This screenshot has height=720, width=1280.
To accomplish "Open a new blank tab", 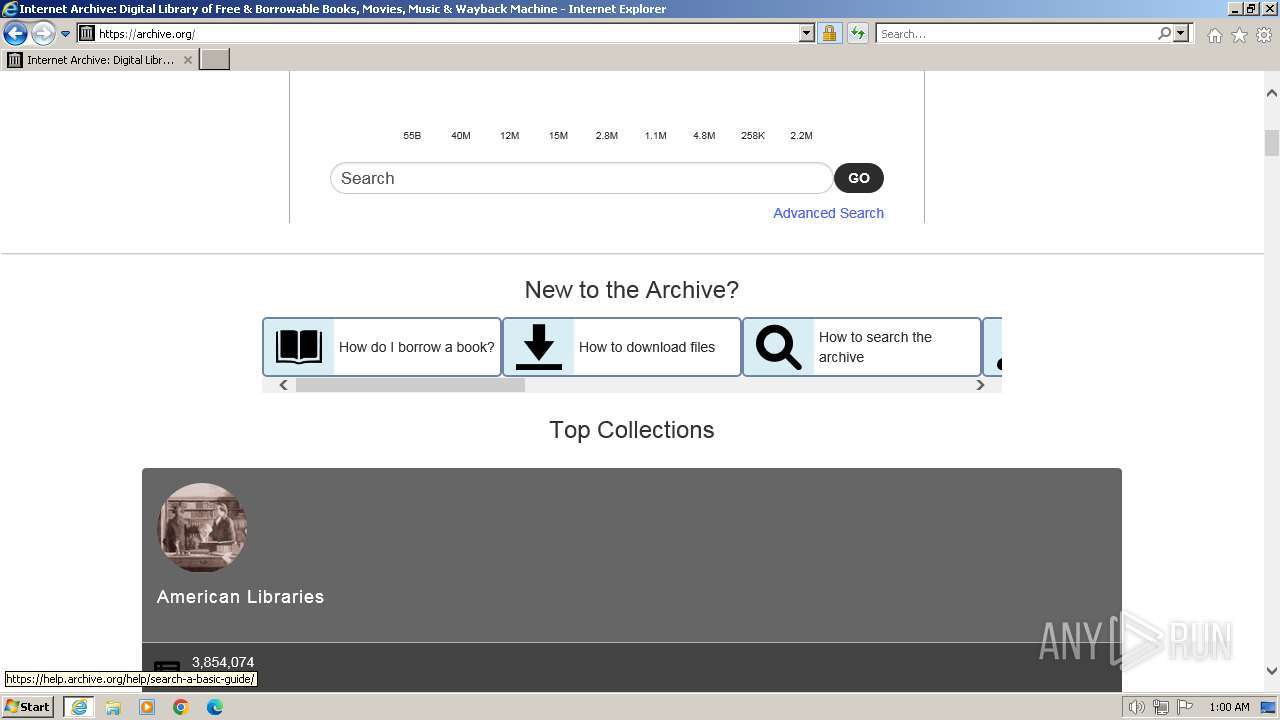I will point(215,60).
